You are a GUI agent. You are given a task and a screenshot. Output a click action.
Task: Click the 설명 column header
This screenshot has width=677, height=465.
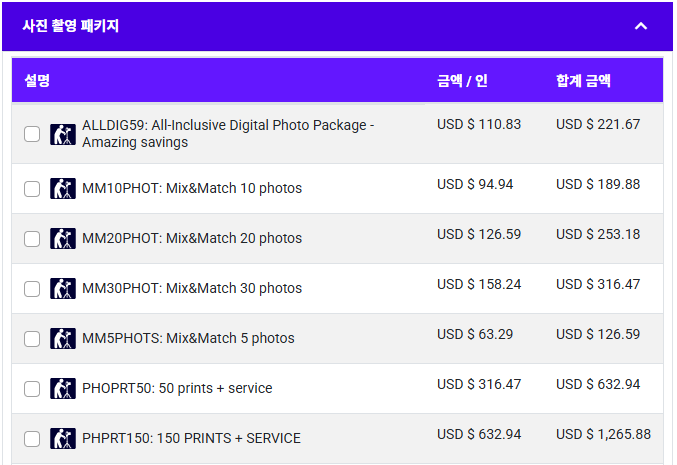pos(37,80)
